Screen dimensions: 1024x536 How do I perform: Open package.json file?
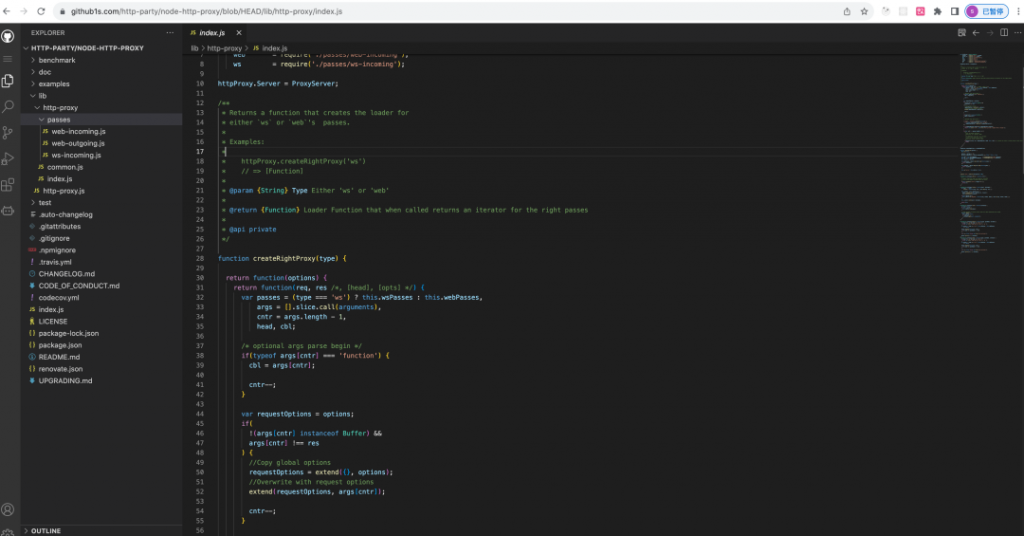click(102, 345)
